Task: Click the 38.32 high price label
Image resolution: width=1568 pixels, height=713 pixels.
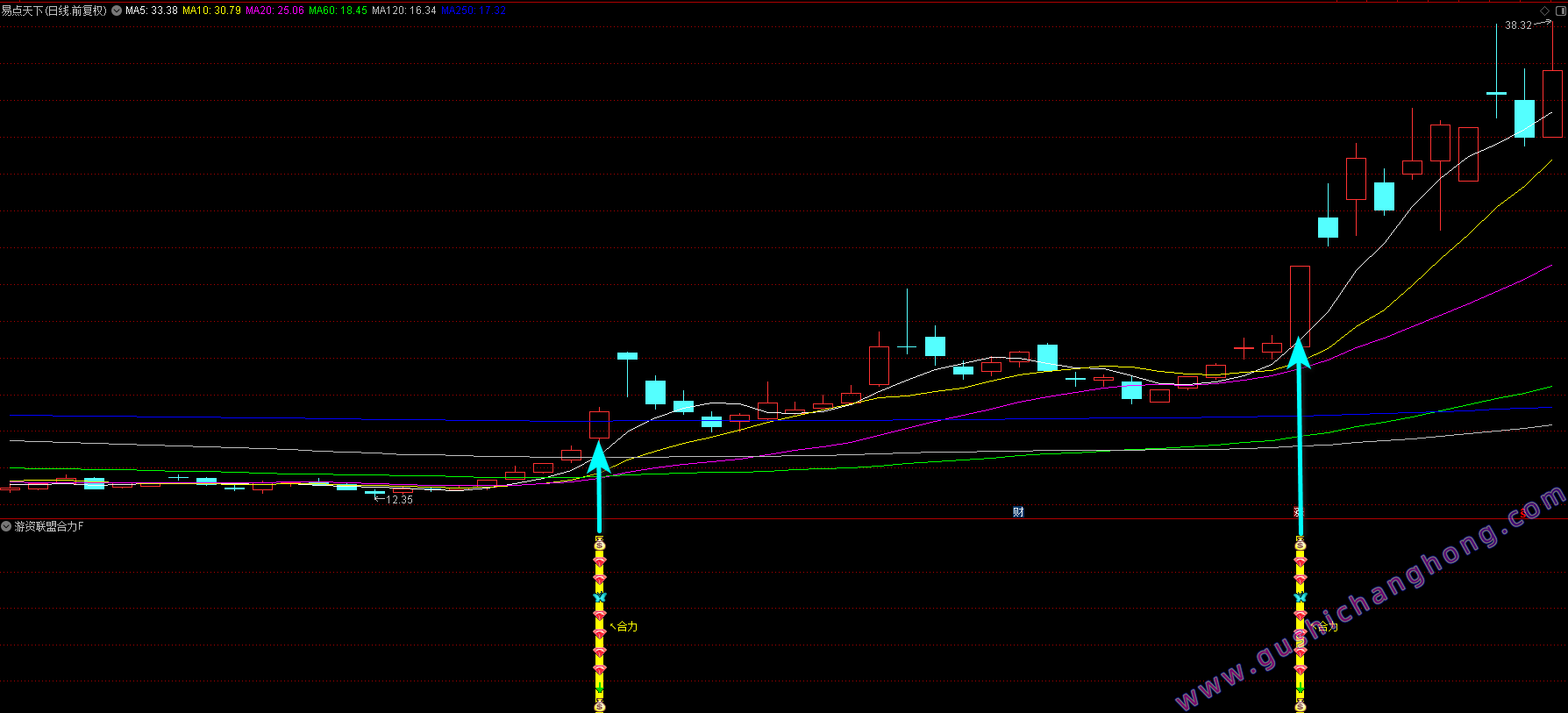Action: (x=1518, y=25)
